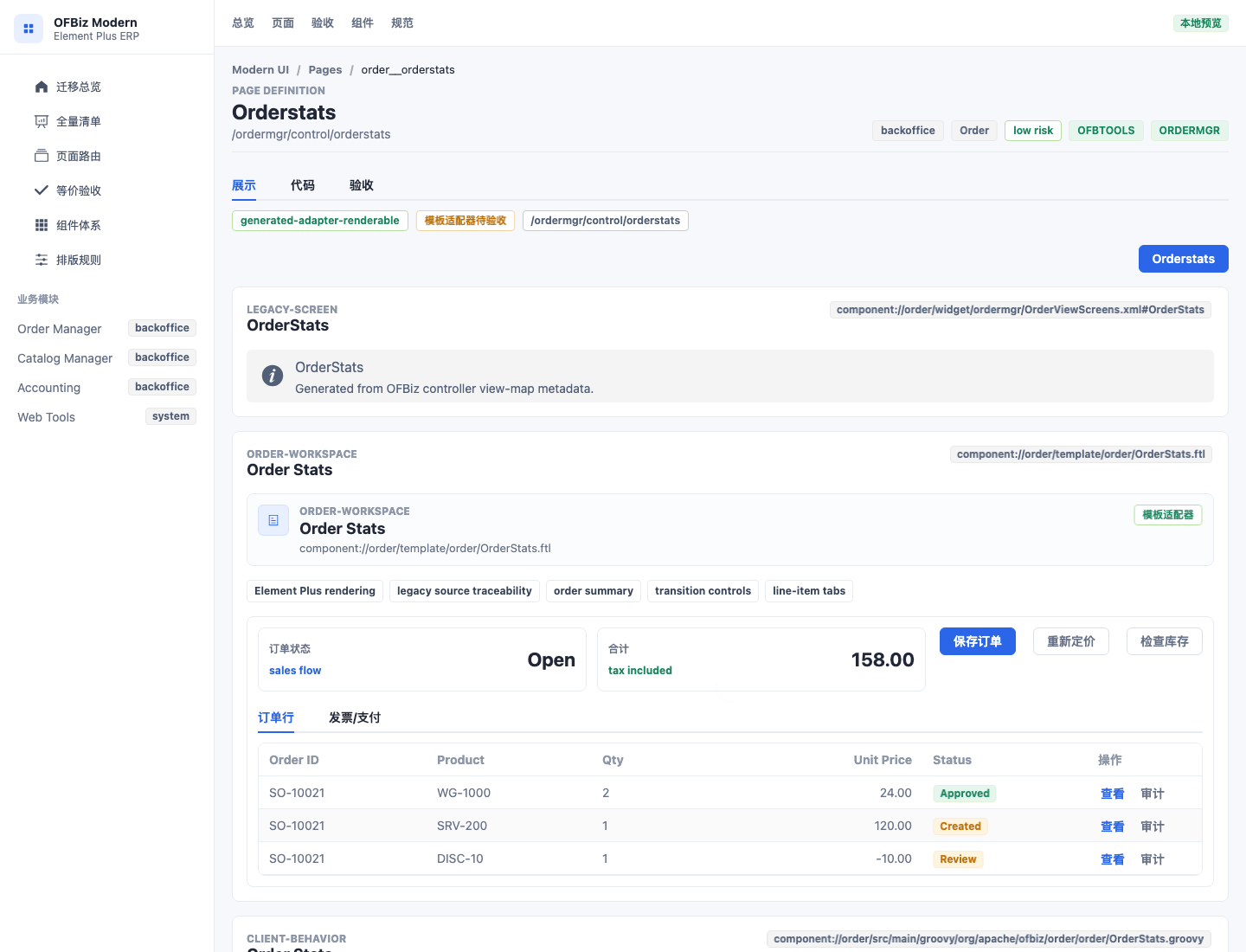The width and height of the screenshot is (1246, 952).
Task: Click the 订单状态 Open card
Action: pos(422,659)
